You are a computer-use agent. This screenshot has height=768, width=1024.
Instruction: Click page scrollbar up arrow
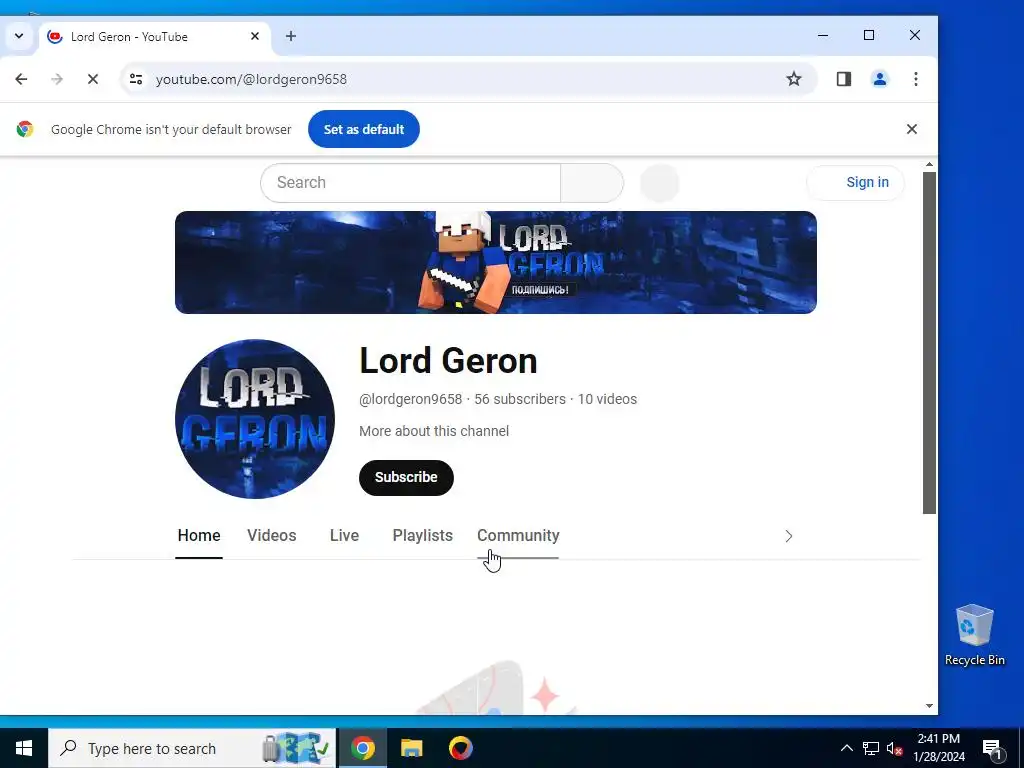click(929, 165)
